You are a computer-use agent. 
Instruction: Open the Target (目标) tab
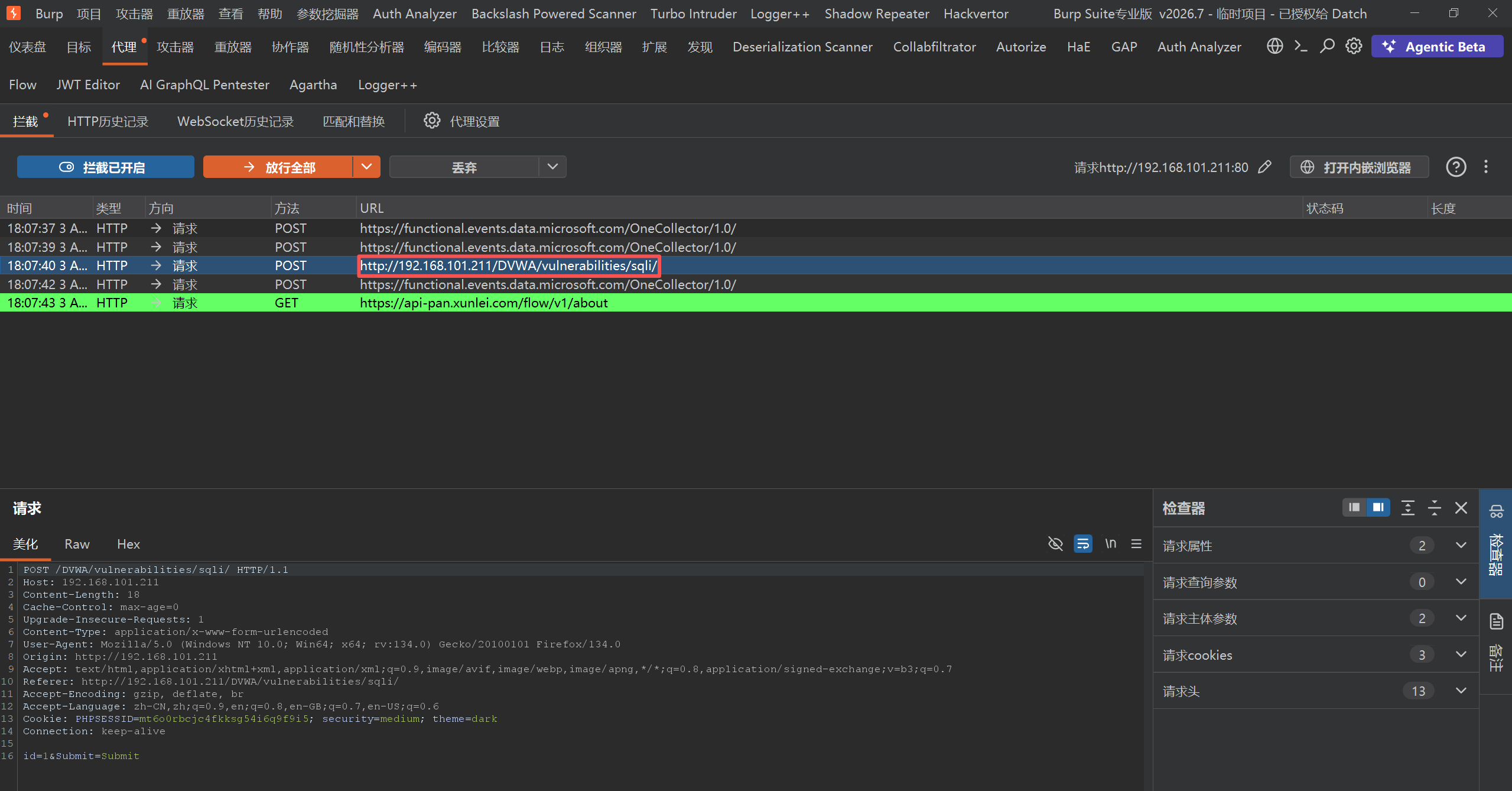pyautogui.click(x=79, y=47)
